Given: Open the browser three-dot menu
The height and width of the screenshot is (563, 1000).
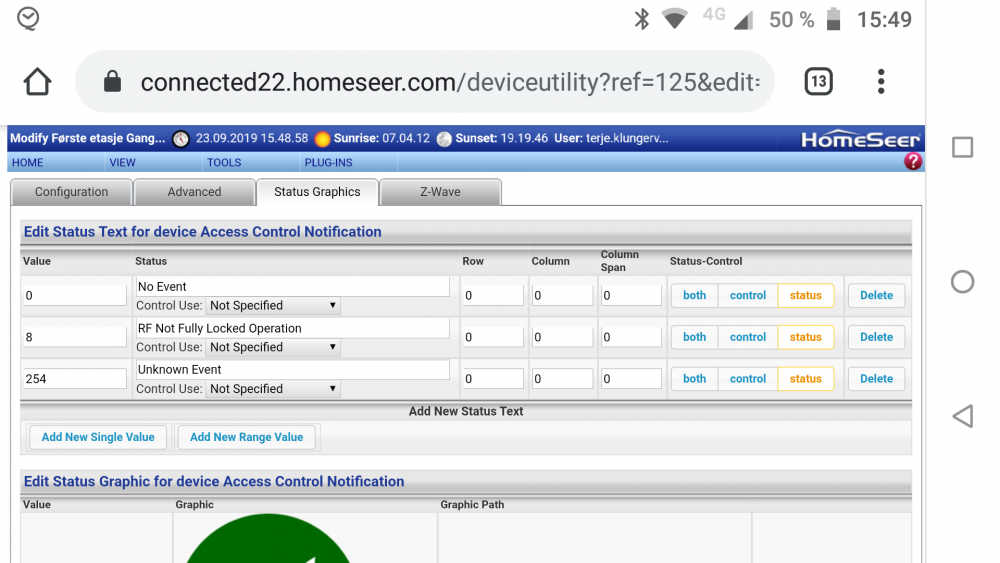Looking at the screenshot, I should click(x=881, y=82).
